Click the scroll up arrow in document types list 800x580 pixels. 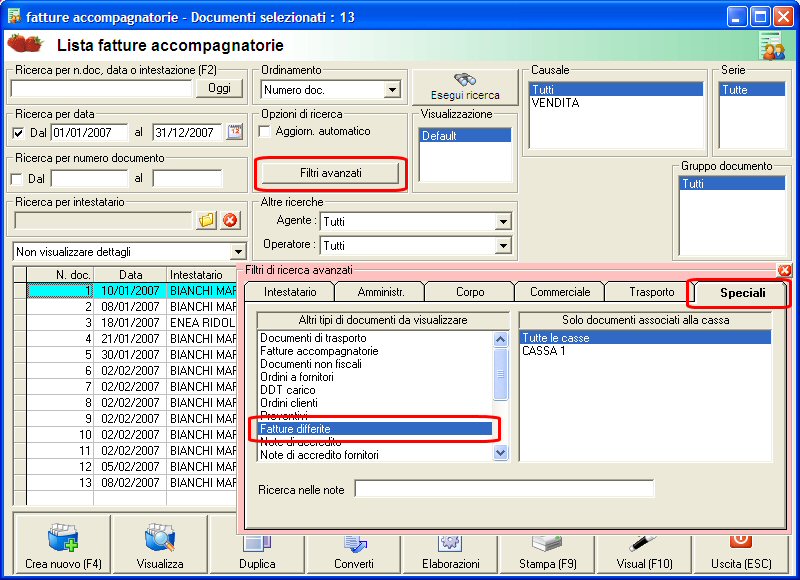[501, 339]
